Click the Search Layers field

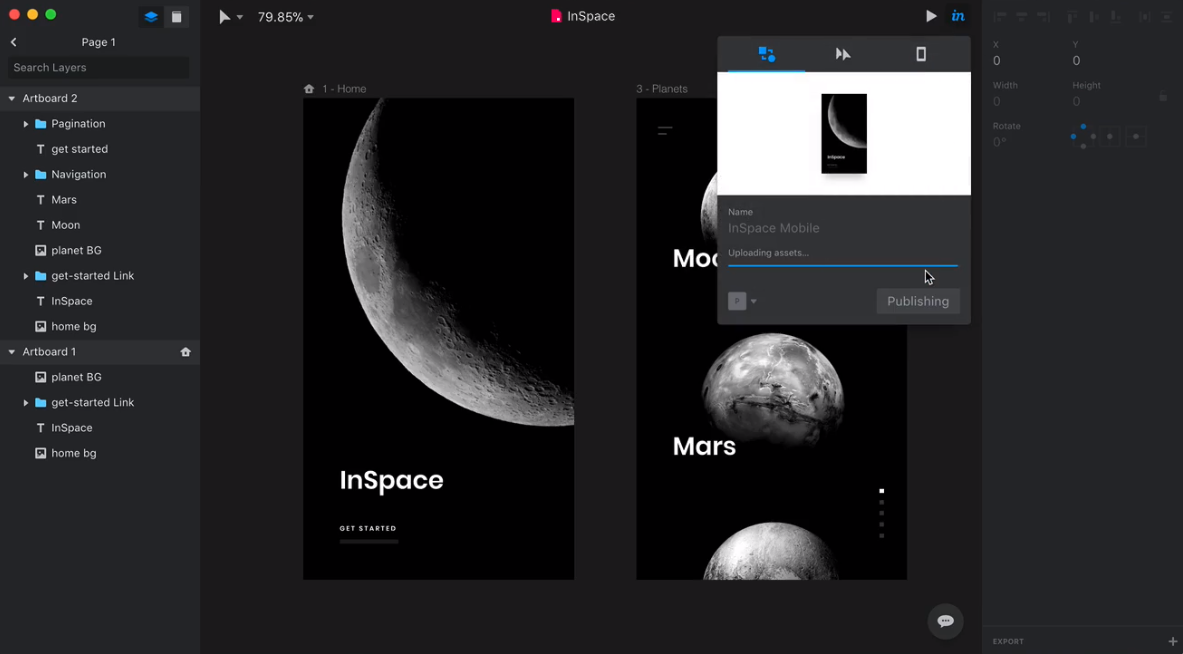pos(99,67)
